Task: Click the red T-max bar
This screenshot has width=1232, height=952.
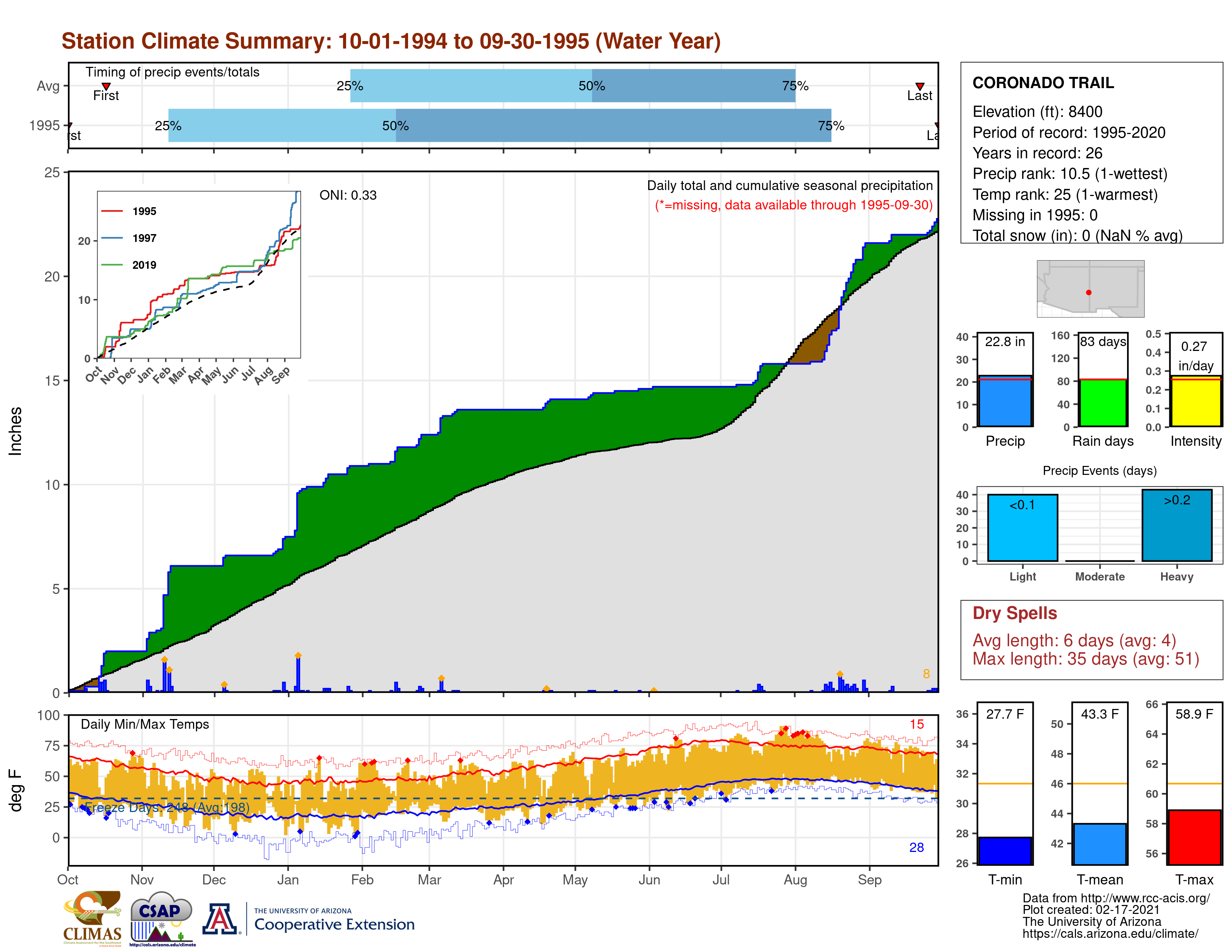Action: 1194,837
